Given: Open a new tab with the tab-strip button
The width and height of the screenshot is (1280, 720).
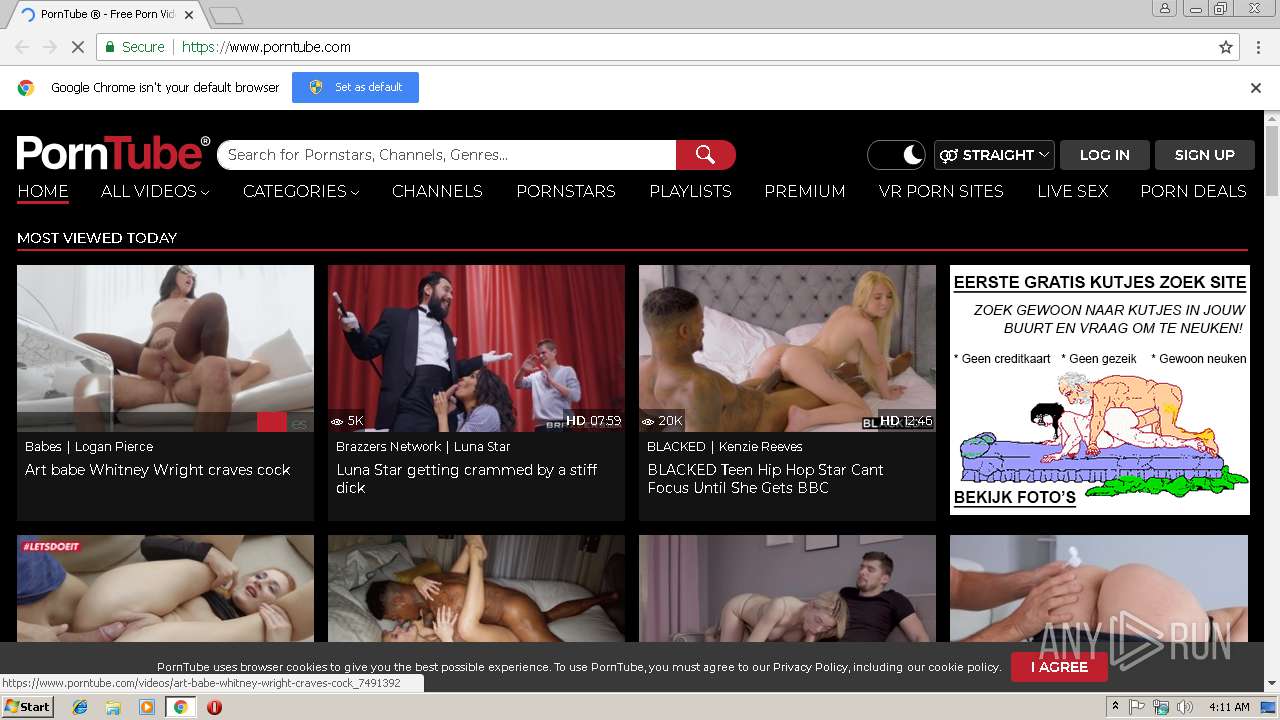Looking at the screenshot, I should pos(226,15).
